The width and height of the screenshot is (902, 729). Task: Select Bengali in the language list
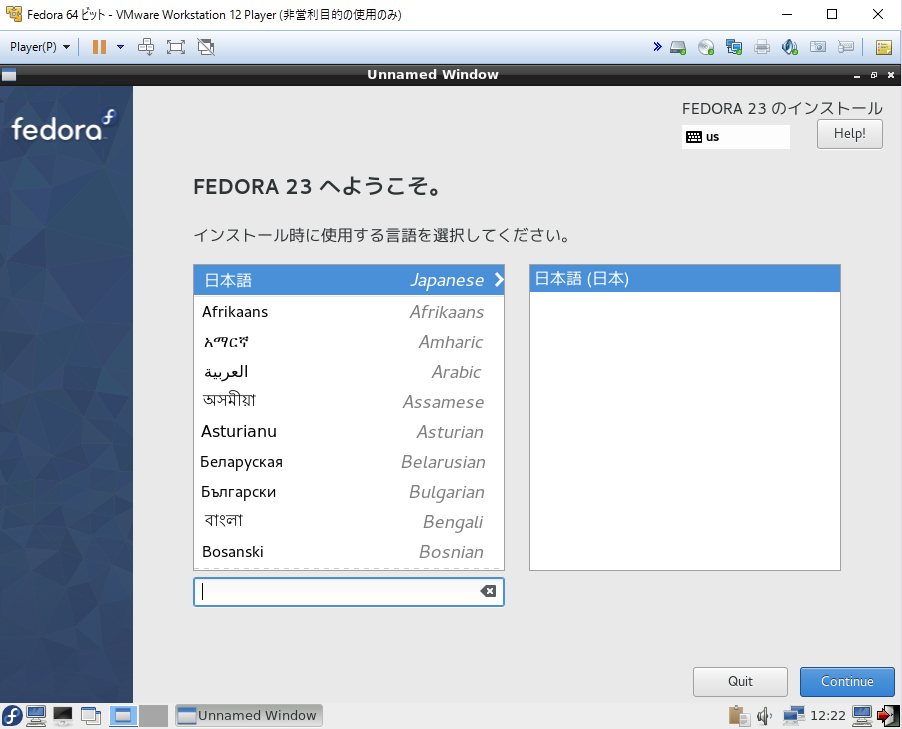[349, 522]
